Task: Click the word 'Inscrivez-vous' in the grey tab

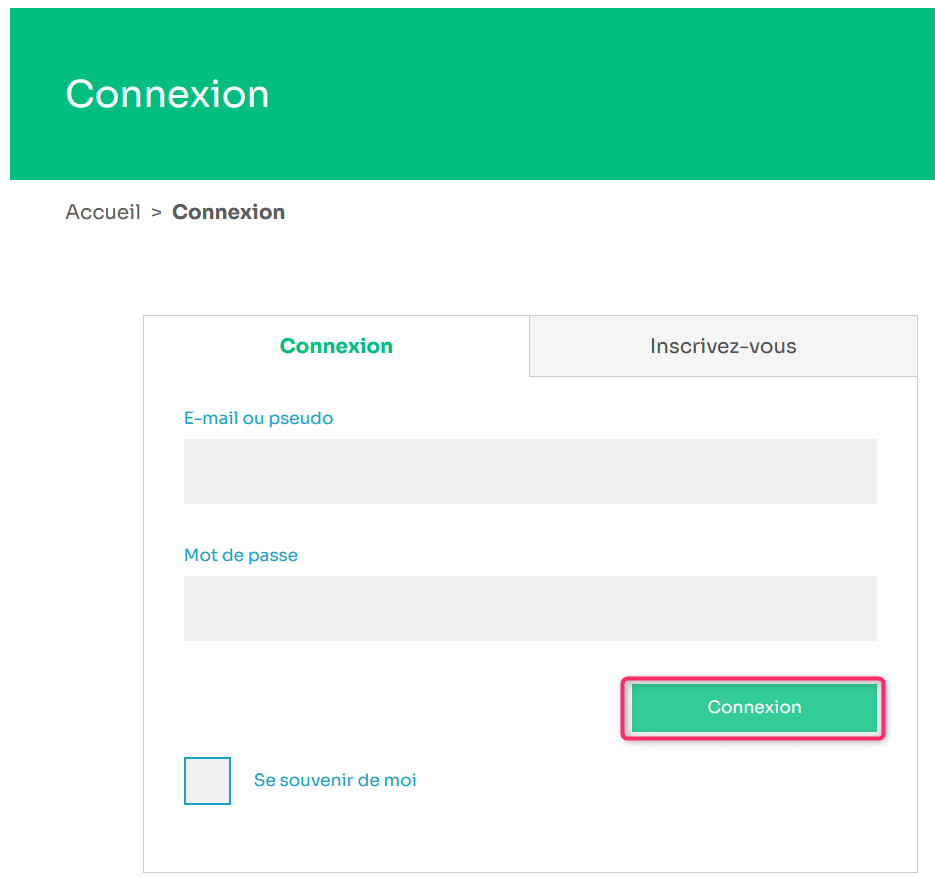Action: point(722,346)
